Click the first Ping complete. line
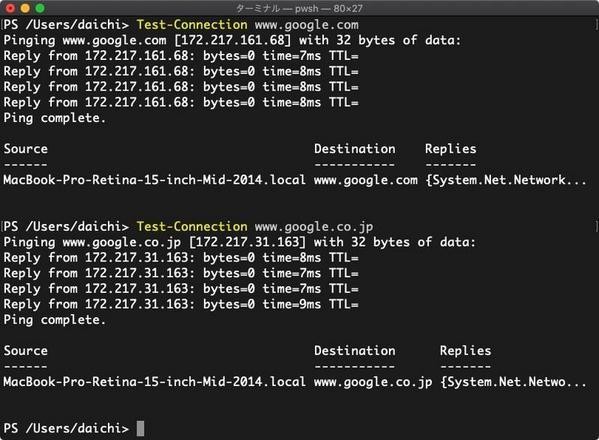This screenshot has width=599, height=440. pos(54,118)
